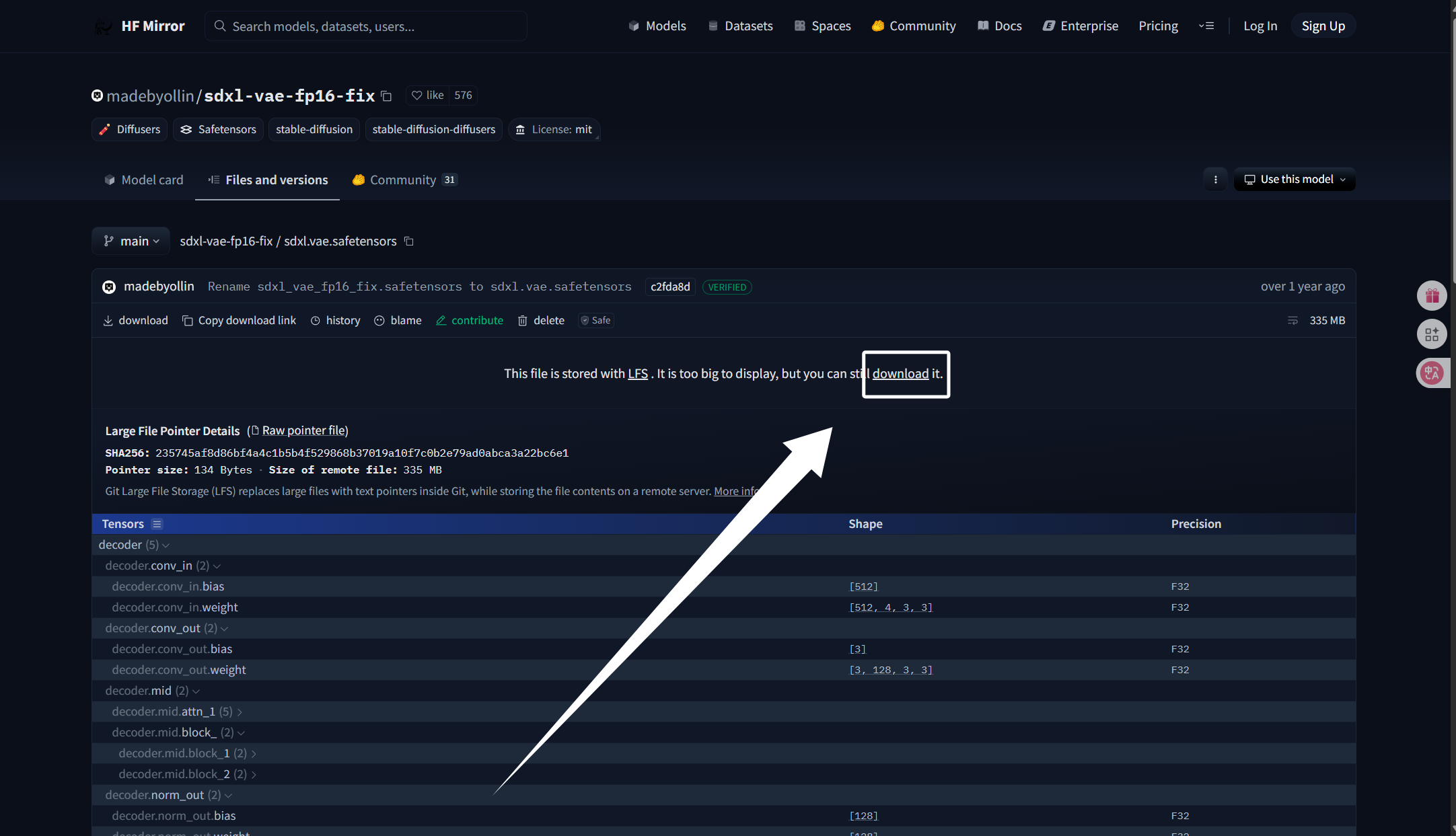Collapse decoder.norm_out (2) group
The width and height of the screenshot is (1456, 836).
click(x=169, y=795)
